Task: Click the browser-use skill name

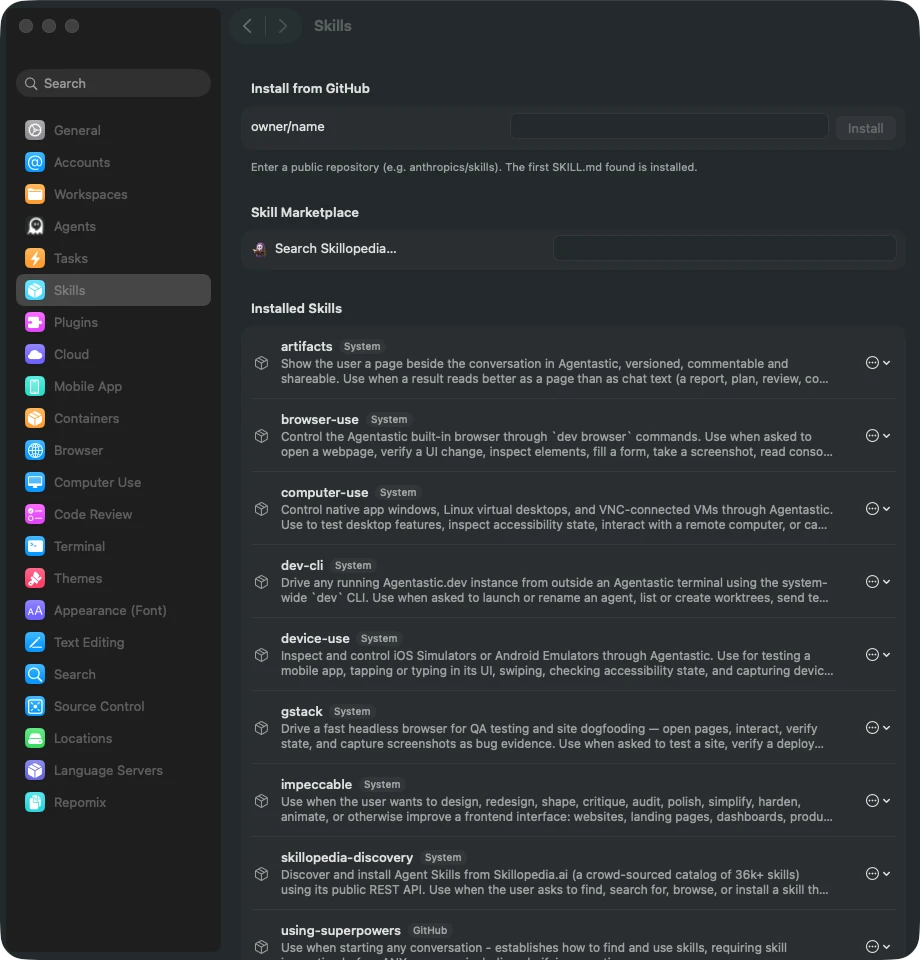Action: (x=320, y=419)
